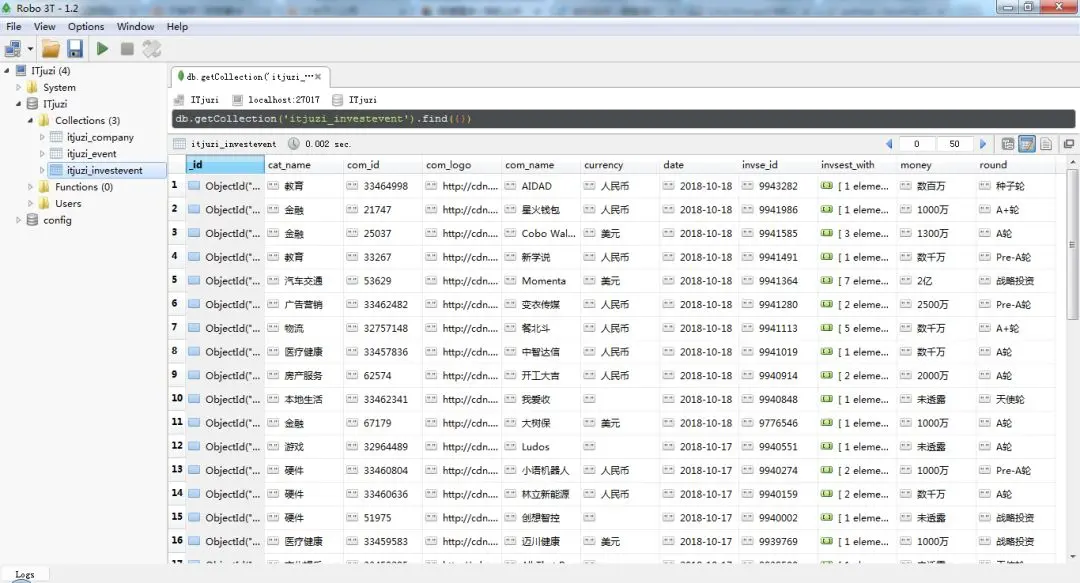
Task: Edit the batch size field showing 50
Action: [955, 144]
